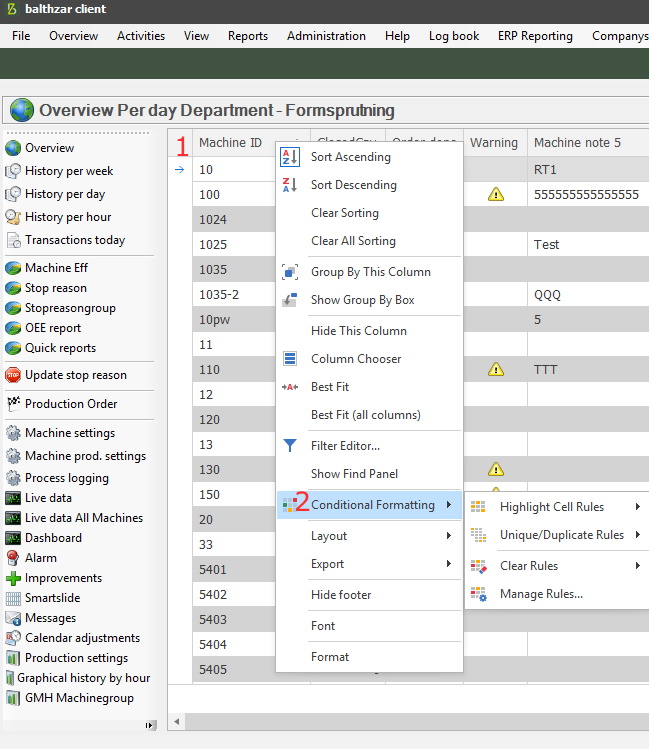This screenshot has height=749, width=649.
Task: Click the green plus Improvements icon
Action: coord(13,578)
